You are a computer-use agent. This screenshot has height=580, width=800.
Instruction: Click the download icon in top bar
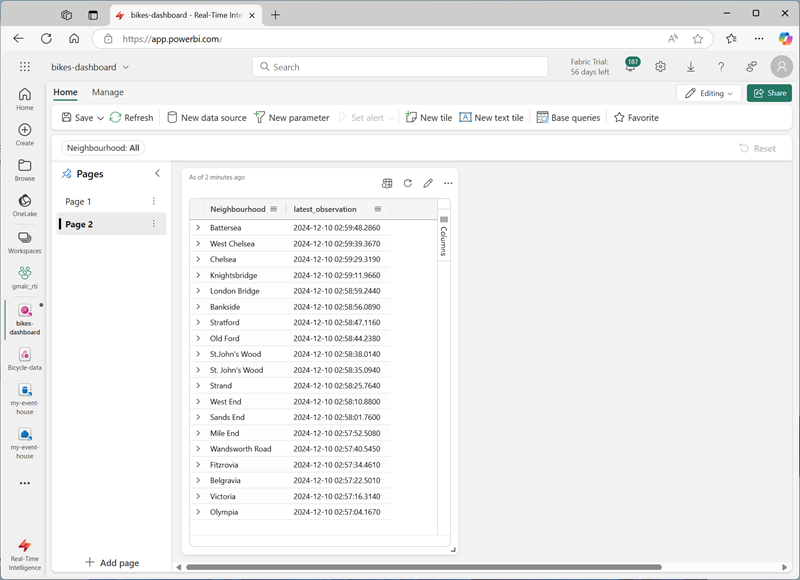pos(690,67)
